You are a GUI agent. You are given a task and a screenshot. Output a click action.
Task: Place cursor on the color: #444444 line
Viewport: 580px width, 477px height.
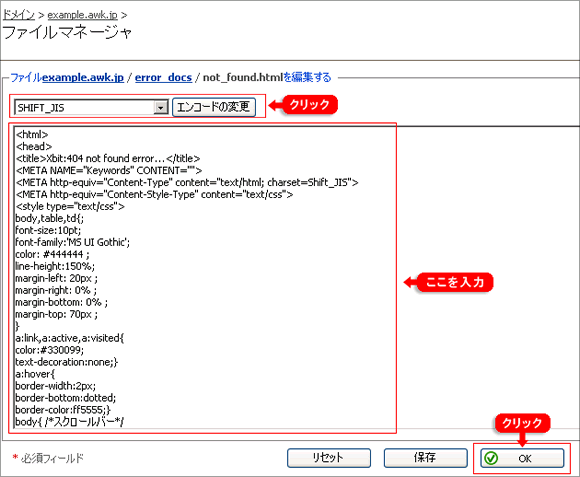52,254
